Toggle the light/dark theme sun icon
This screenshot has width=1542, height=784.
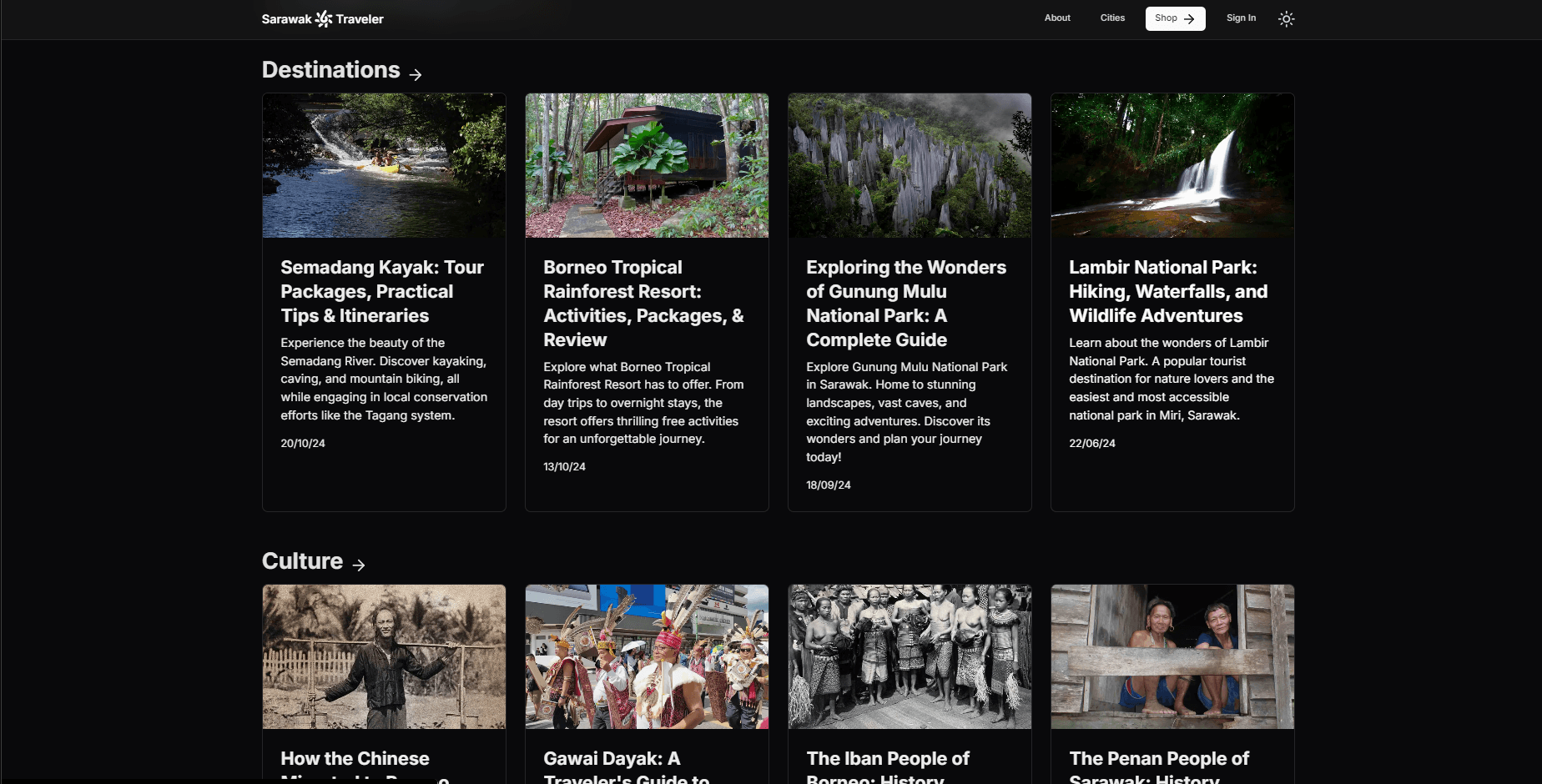click(x=1286, y=18)
